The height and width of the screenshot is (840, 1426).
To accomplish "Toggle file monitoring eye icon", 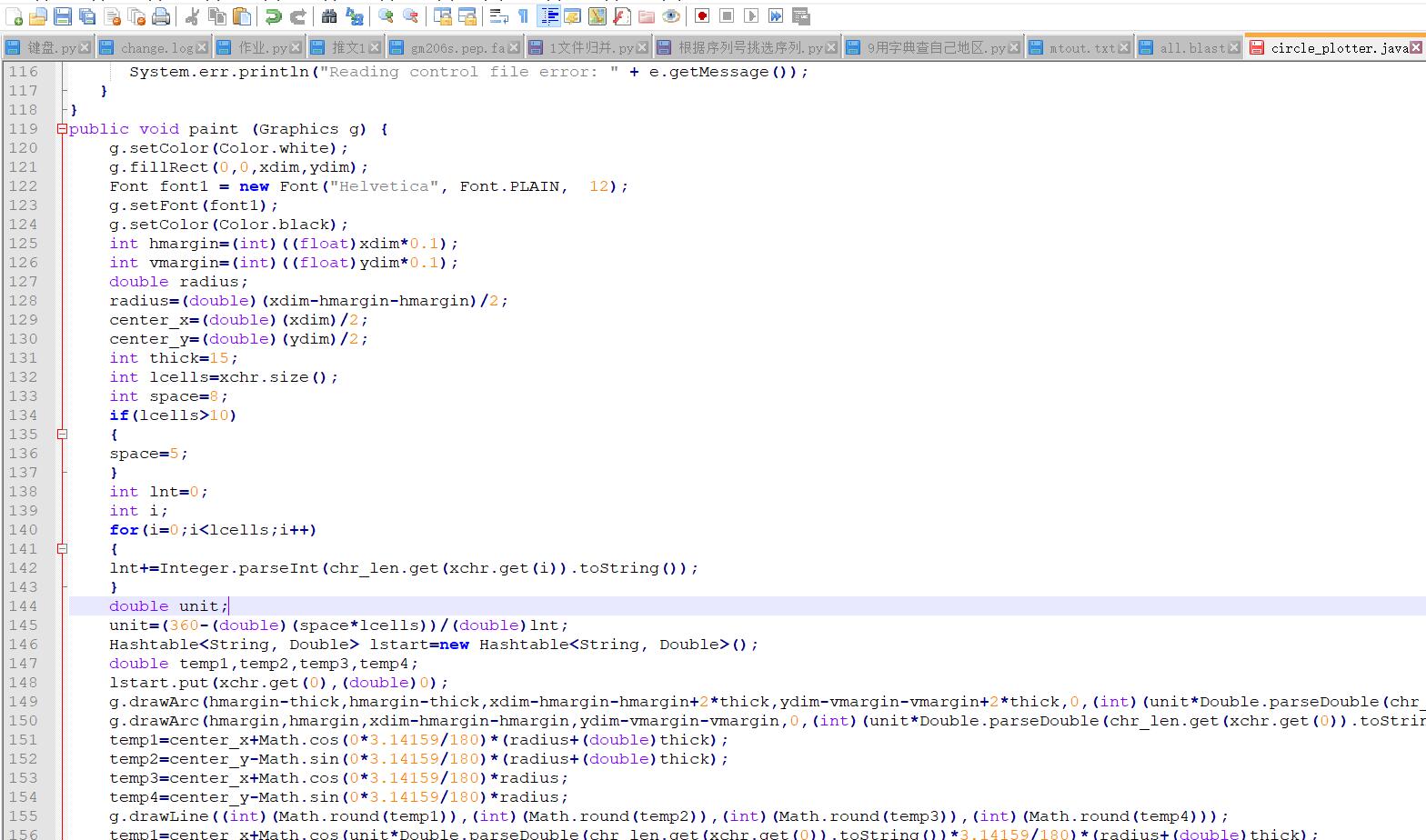I will coord(671,16).
